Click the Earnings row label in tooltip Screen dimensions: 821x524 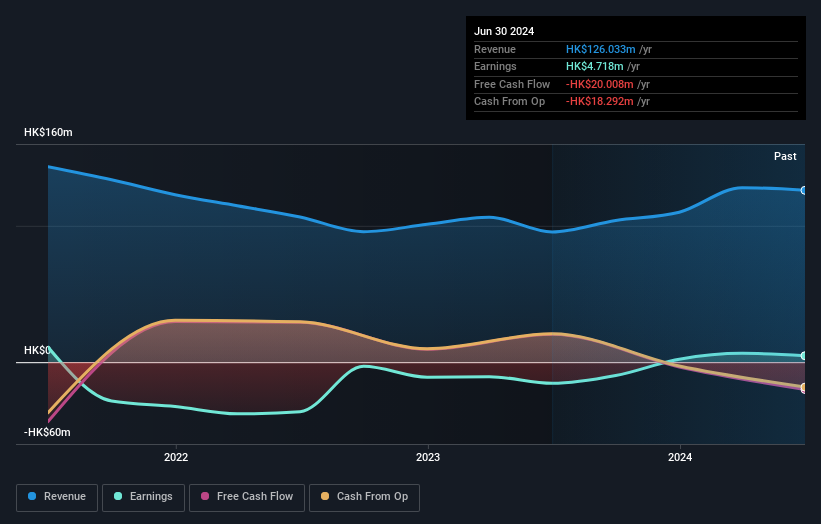pyautogui.click(x=495, y=66)
